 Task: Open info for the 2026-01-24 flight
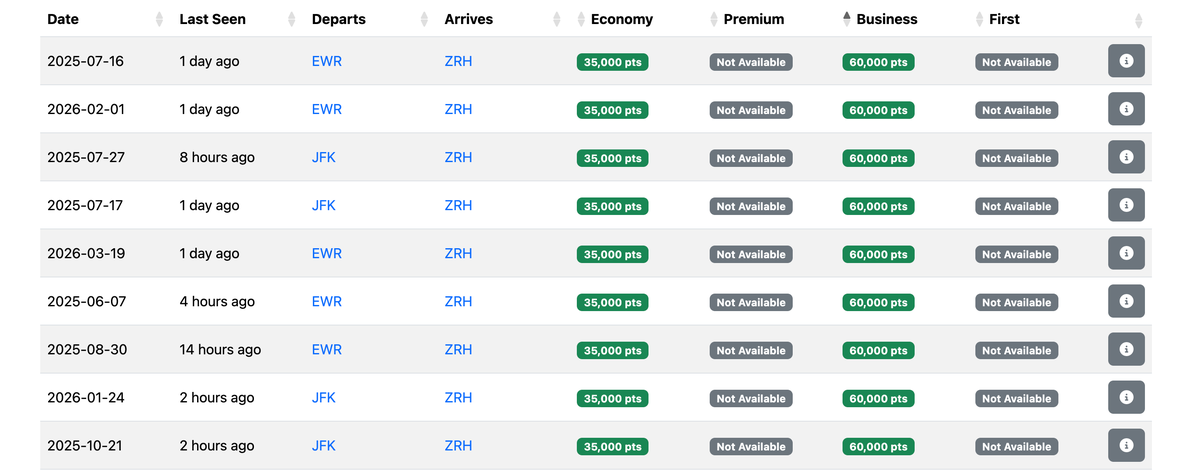[1126, 397]
